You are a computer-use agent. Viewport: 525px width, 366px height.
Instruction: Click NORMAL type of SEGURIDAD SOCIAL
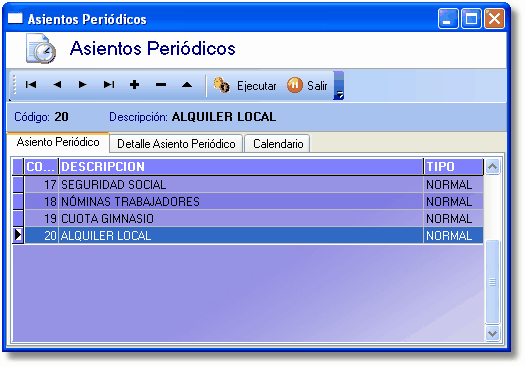[453, 185]
